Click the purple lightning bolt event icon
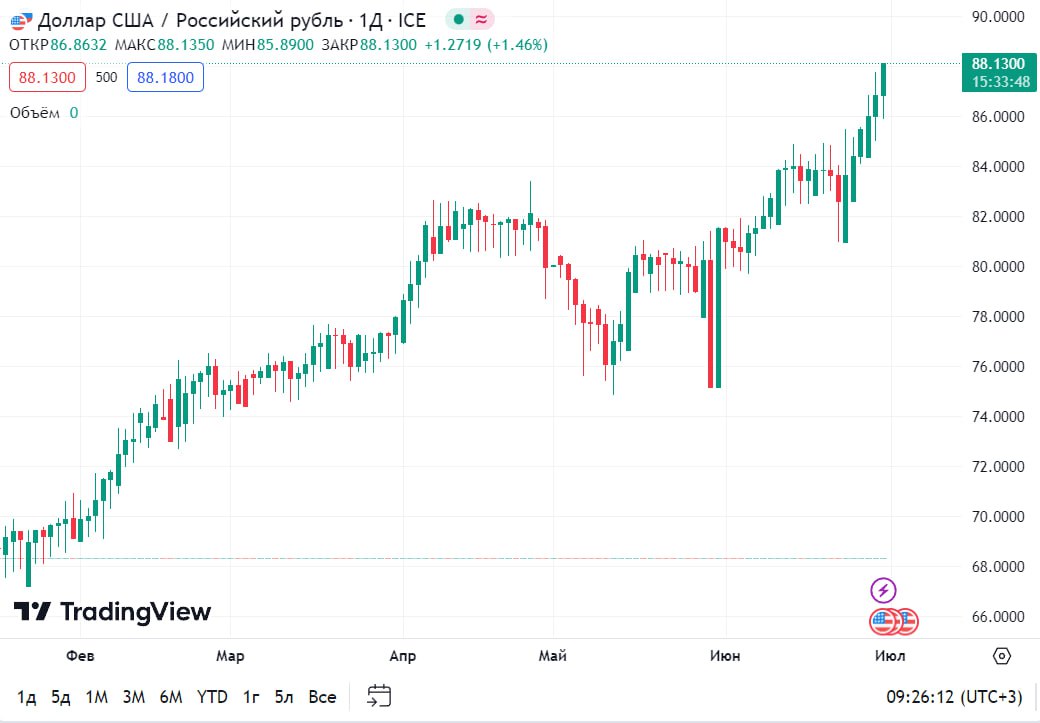The width and height of the screenshot is (1040, 723). [883, 590]
